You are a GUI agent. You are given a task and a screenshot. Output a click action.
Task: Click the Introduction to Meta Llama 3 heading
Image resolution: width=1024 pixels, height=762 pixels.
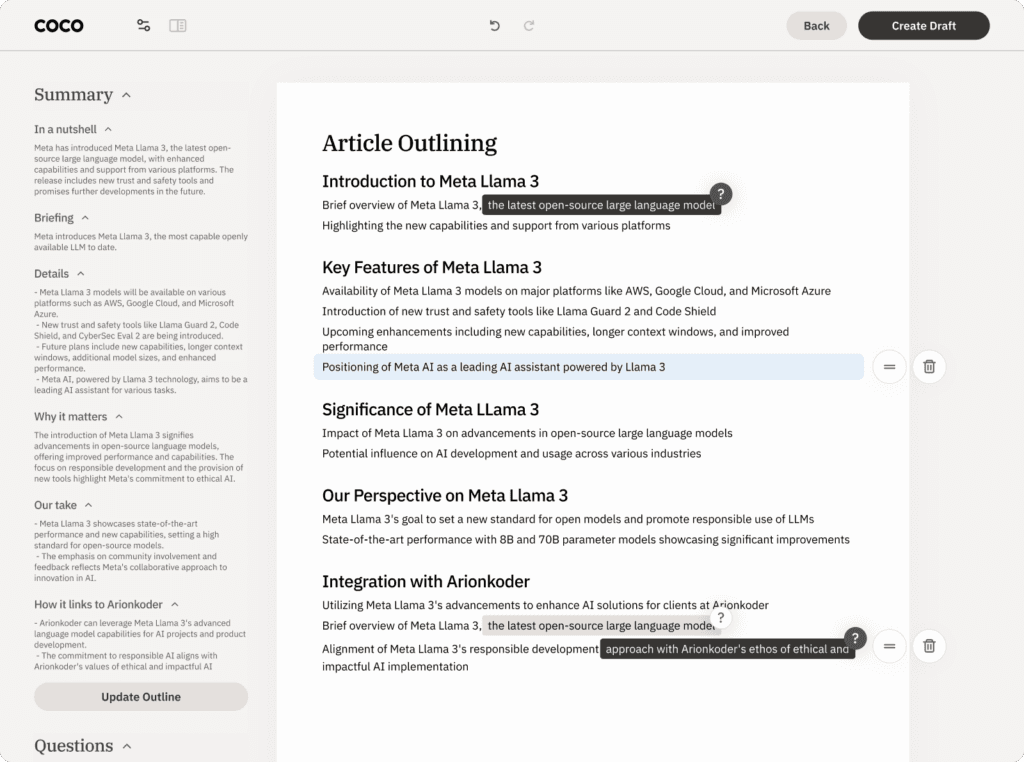click(430, 181)
